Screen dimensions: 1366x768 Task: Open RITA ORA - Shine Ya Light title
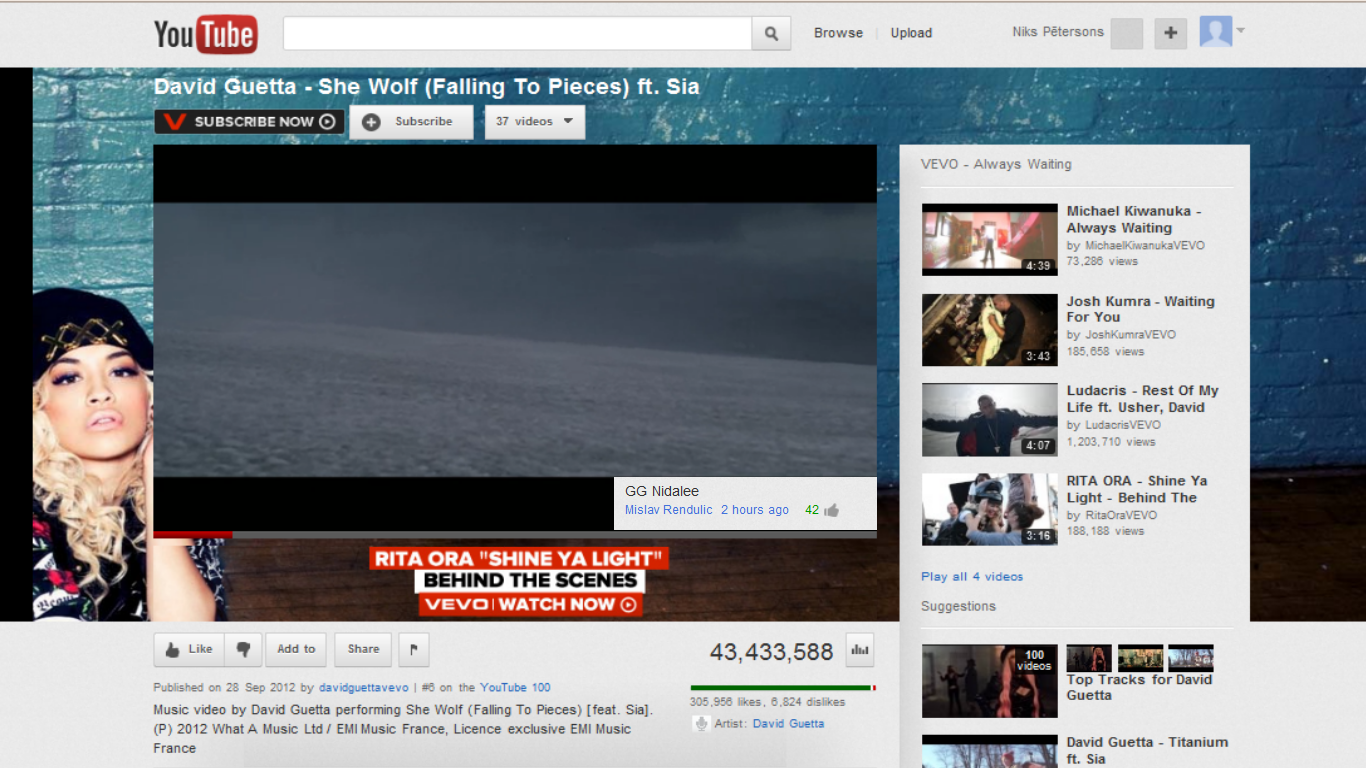pyautogui.click(x=1137, y=489)
